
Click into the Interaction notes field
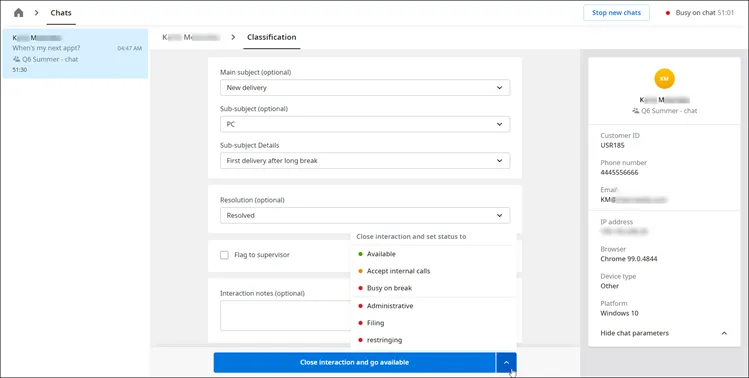[x=286, y=315]
